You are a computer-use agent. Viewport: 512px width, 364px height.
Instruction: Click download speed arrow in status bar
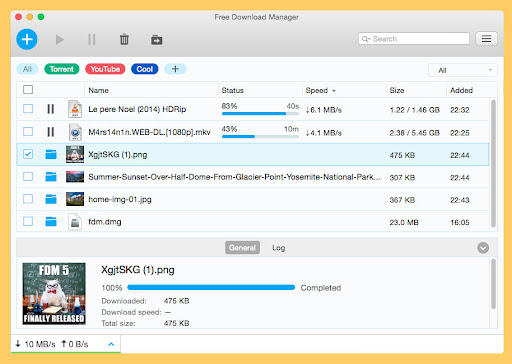[x=18, y=343]
